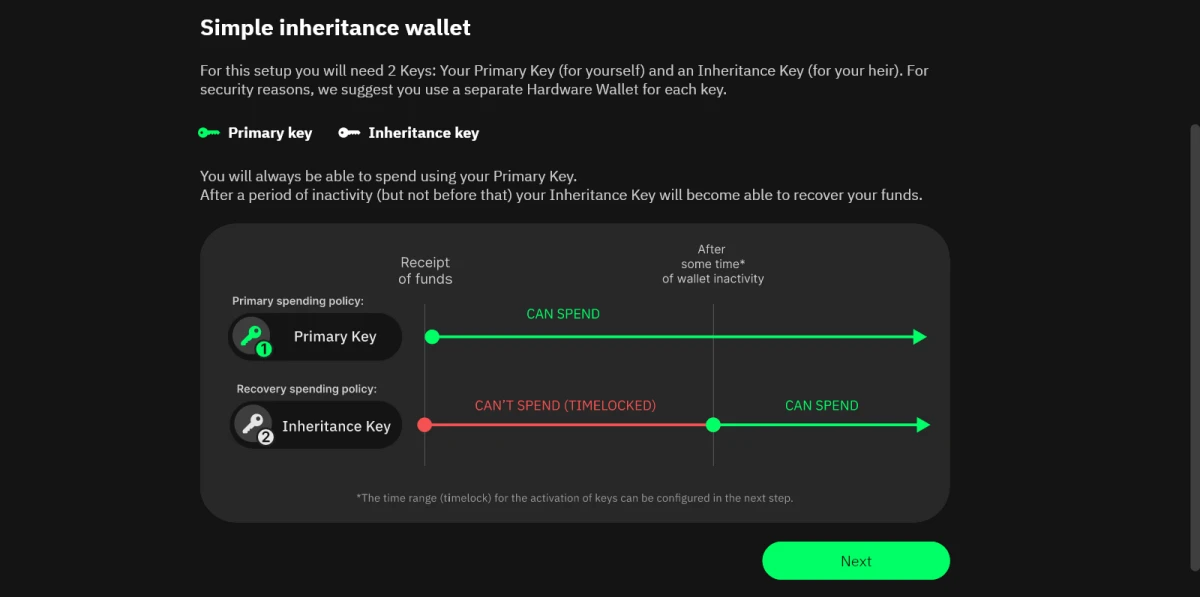
Task: Click the CAN SPEND label on Inheritance timeline
Action: click(821, 406)
